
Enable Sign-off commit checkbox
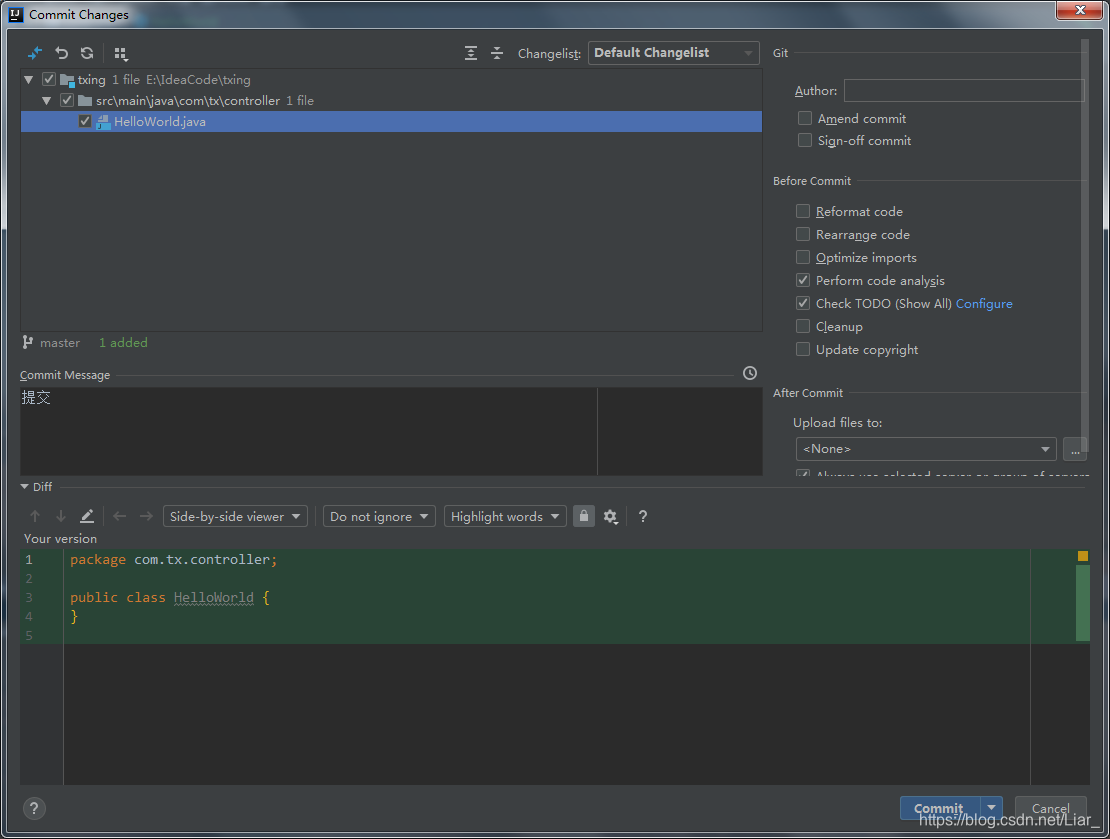tap(805, 139)
